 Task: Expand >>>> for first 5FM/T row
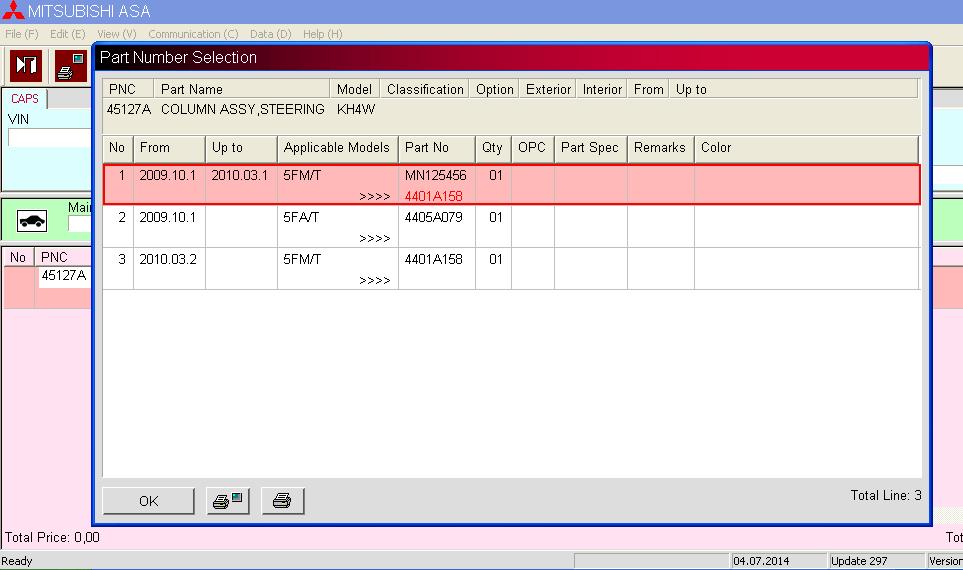point(374,197)
